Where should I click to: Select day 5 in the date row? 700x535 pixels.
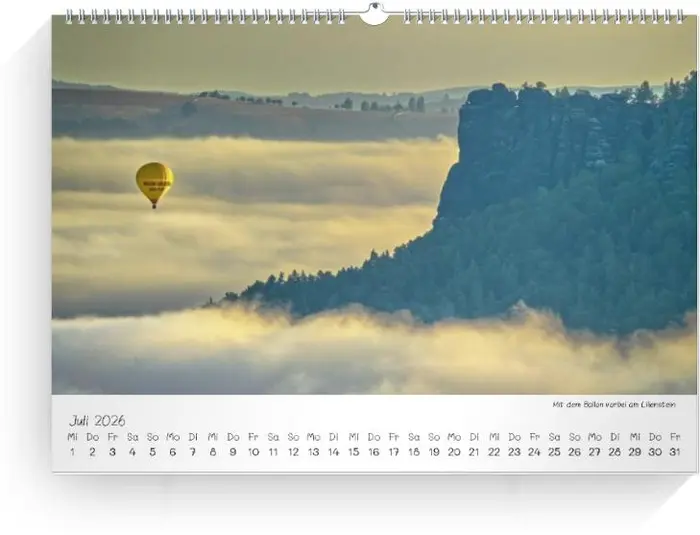(x=152, y=452)
